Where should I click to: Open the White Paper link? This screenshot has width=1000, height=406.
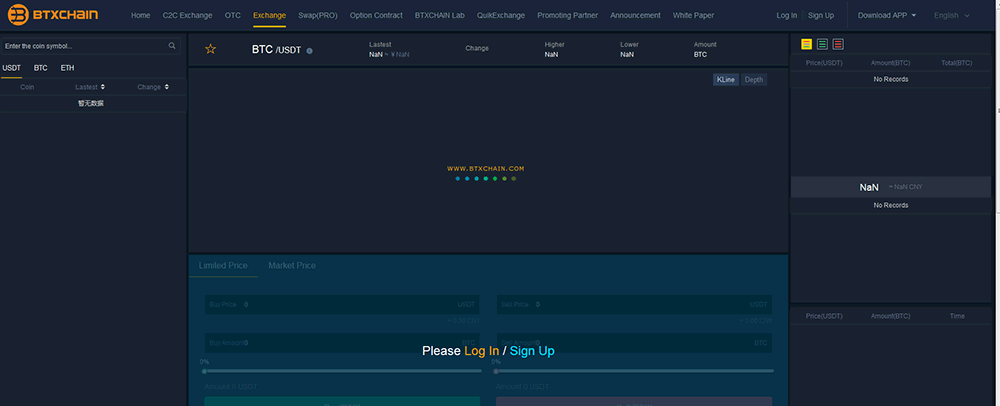(x=693, y=15)
